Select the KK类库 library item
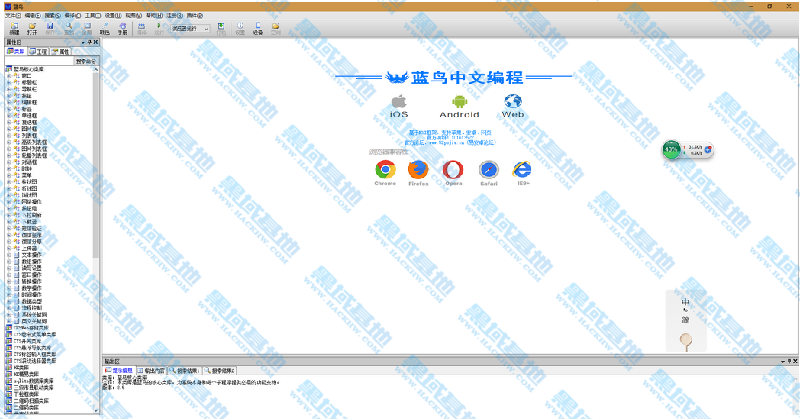800x419 pixels. pos(21,367)
